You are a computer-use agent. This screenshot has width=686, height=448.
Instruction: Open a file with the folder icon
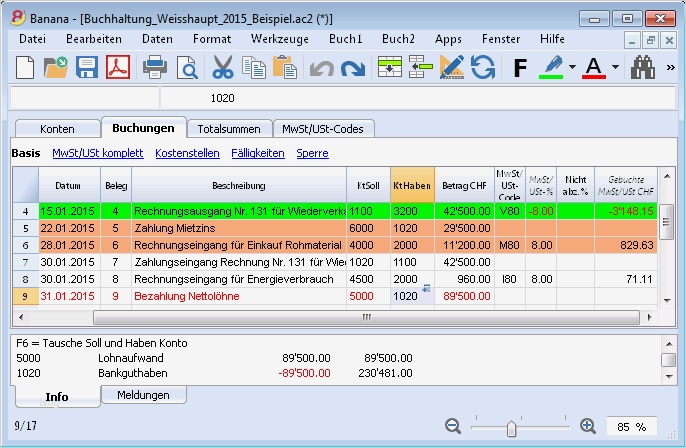point(56,68)
